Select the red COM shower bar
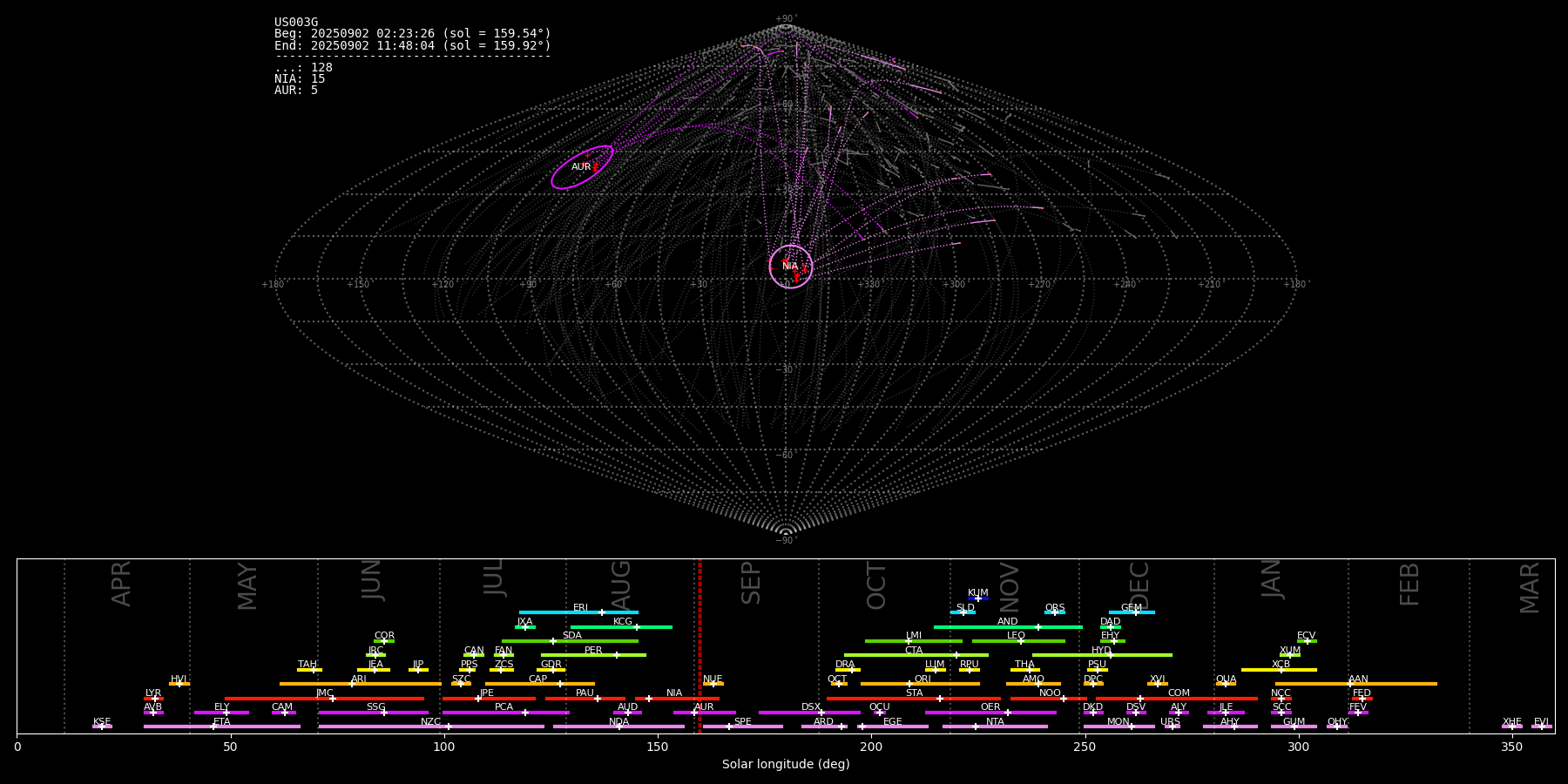 click(1177, 698)
